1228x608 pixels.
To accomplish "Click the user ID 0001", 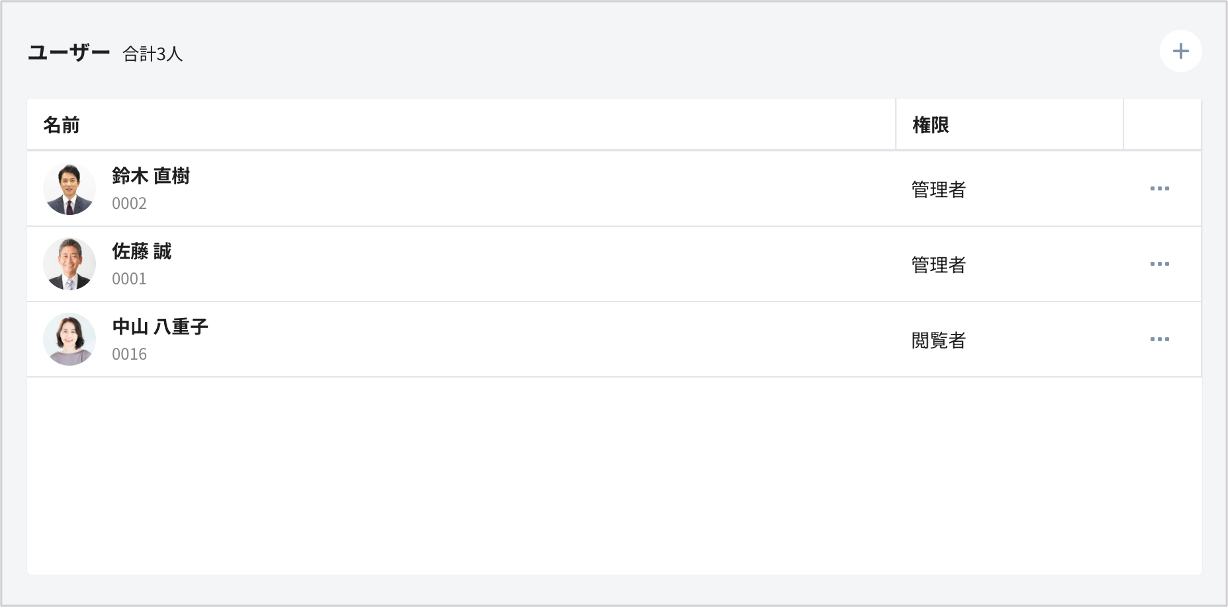I will pos(129,279).
